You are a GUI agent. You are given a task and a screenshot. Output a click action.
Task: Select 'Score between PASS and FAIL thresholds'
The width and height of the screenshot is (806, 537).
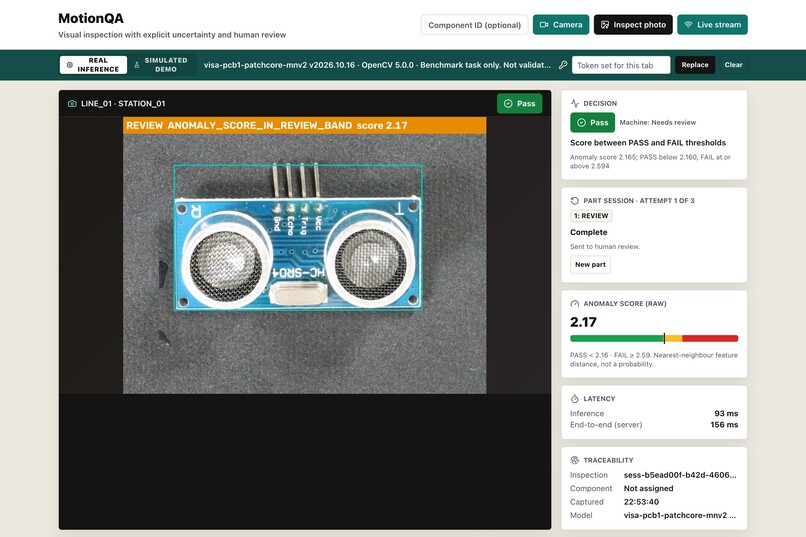tap(648, 143)
